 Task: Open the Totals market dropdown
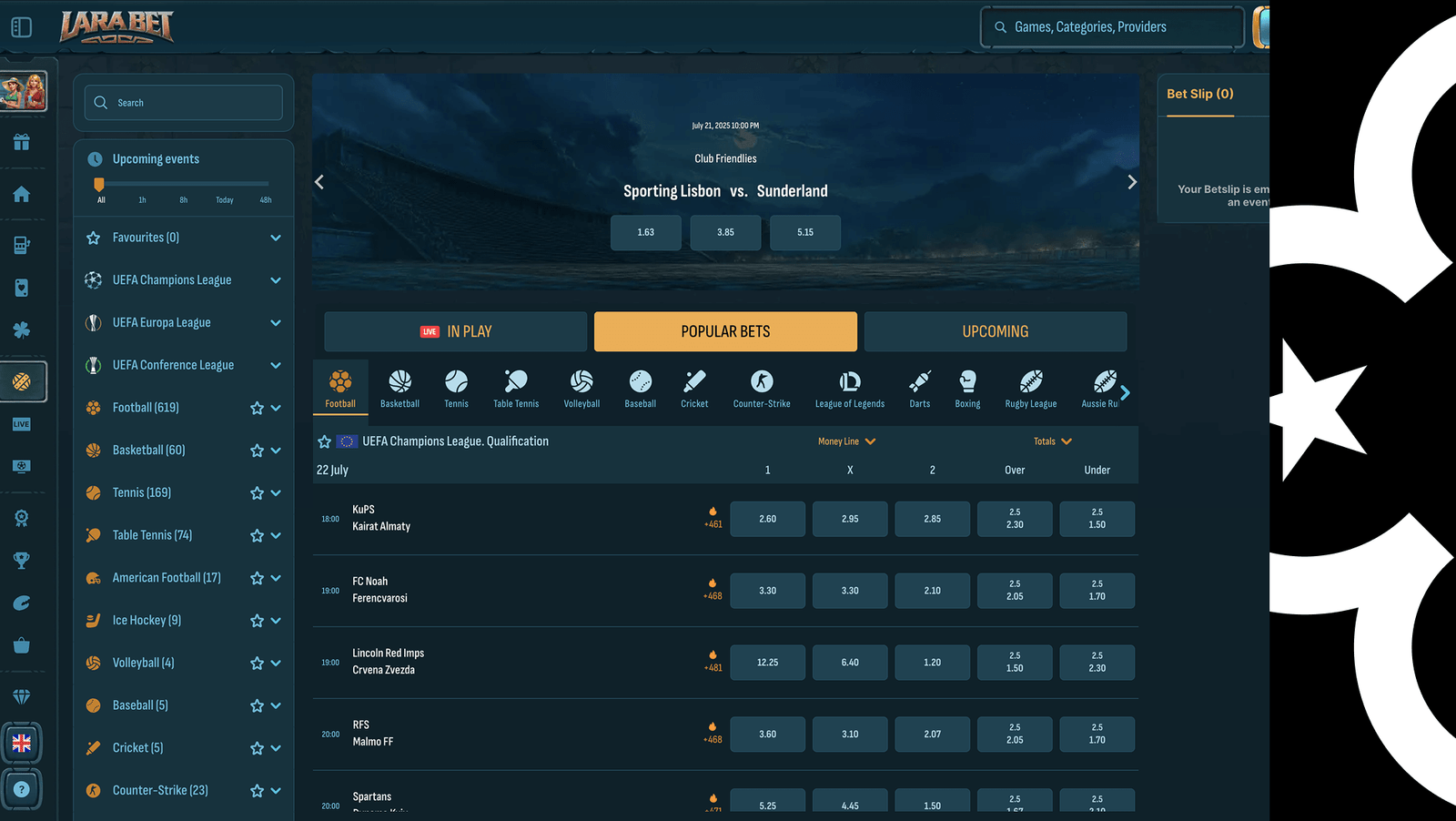pyautogui.click(x=1053, y=441)
